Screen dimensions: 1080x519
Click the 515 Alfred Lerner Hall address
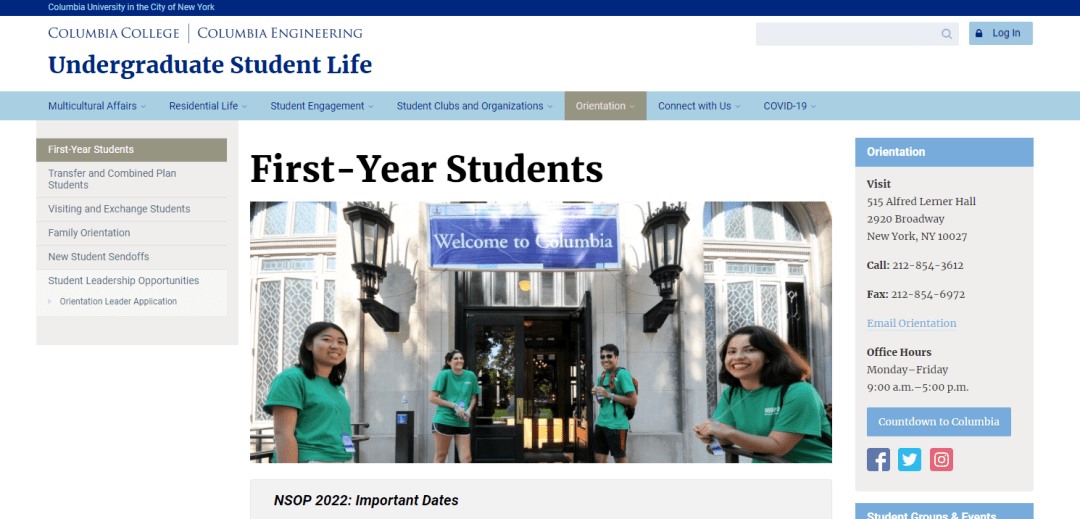tap(921, 202)
